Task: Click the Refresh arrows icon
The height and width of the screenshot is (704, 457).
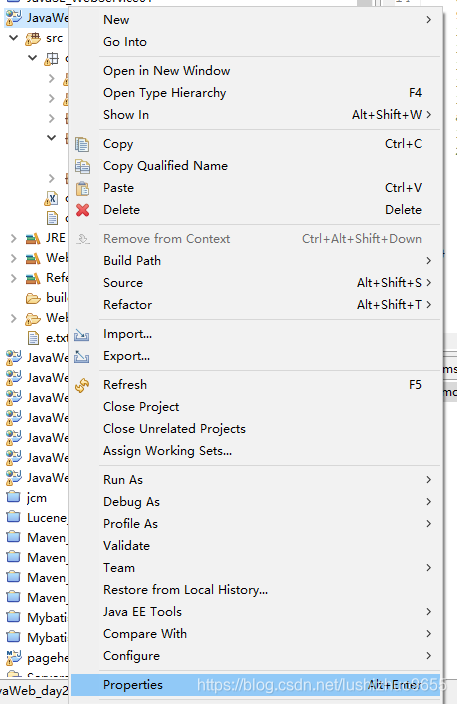Action: (82, 385)
